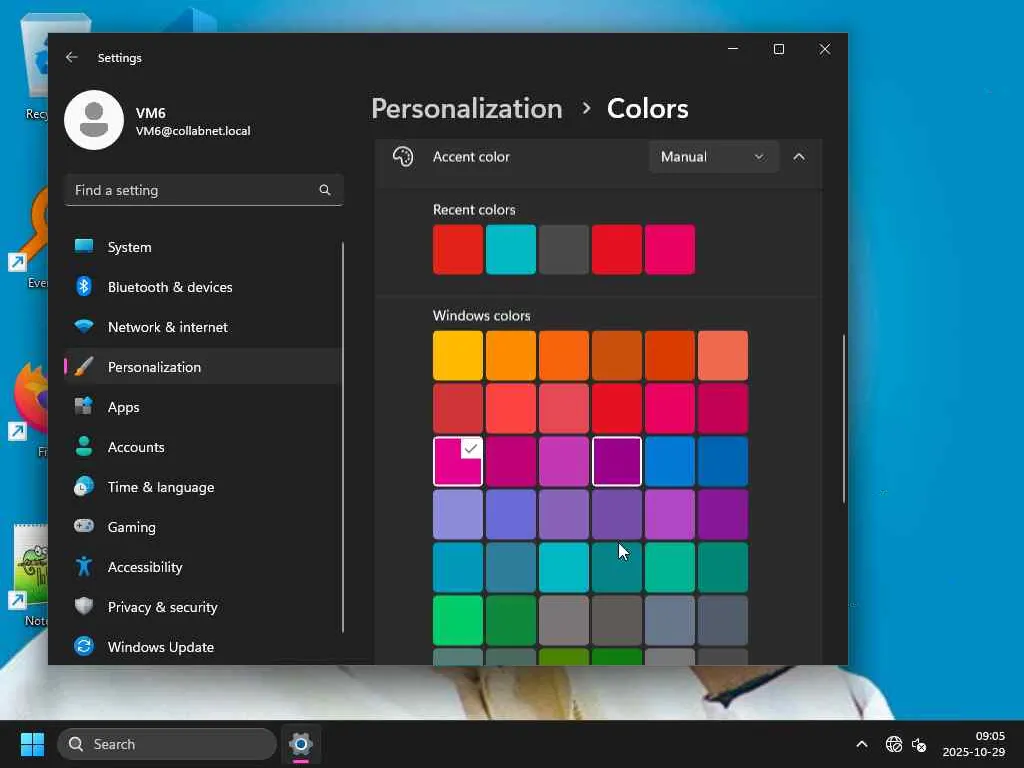
Task: Click the Settings gear in the taskbar
Action: coord(300,744)
